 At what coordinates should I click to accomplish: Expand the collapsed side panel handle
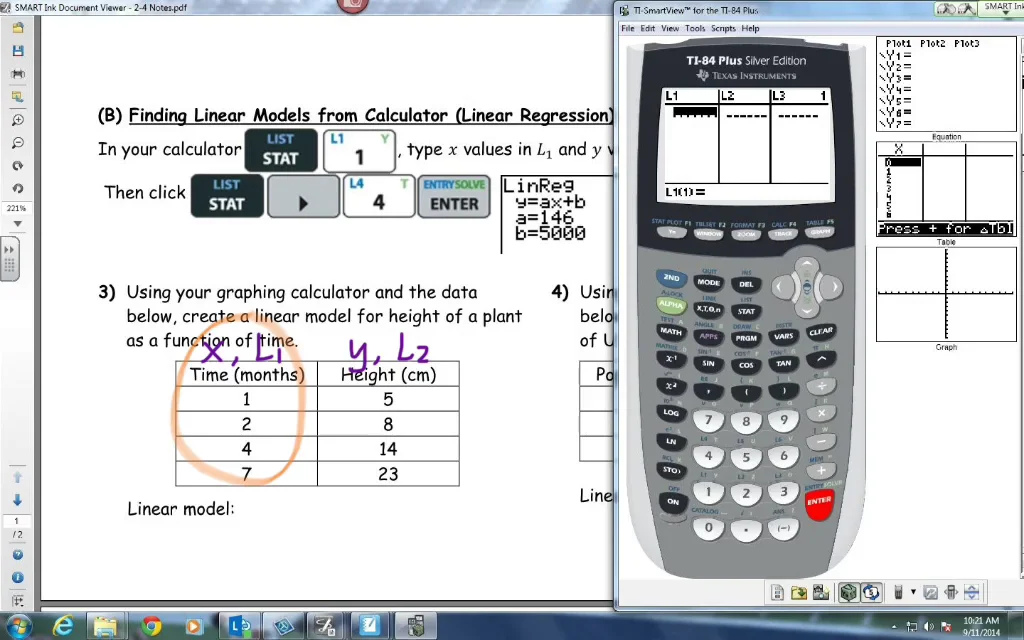[9, 259]
